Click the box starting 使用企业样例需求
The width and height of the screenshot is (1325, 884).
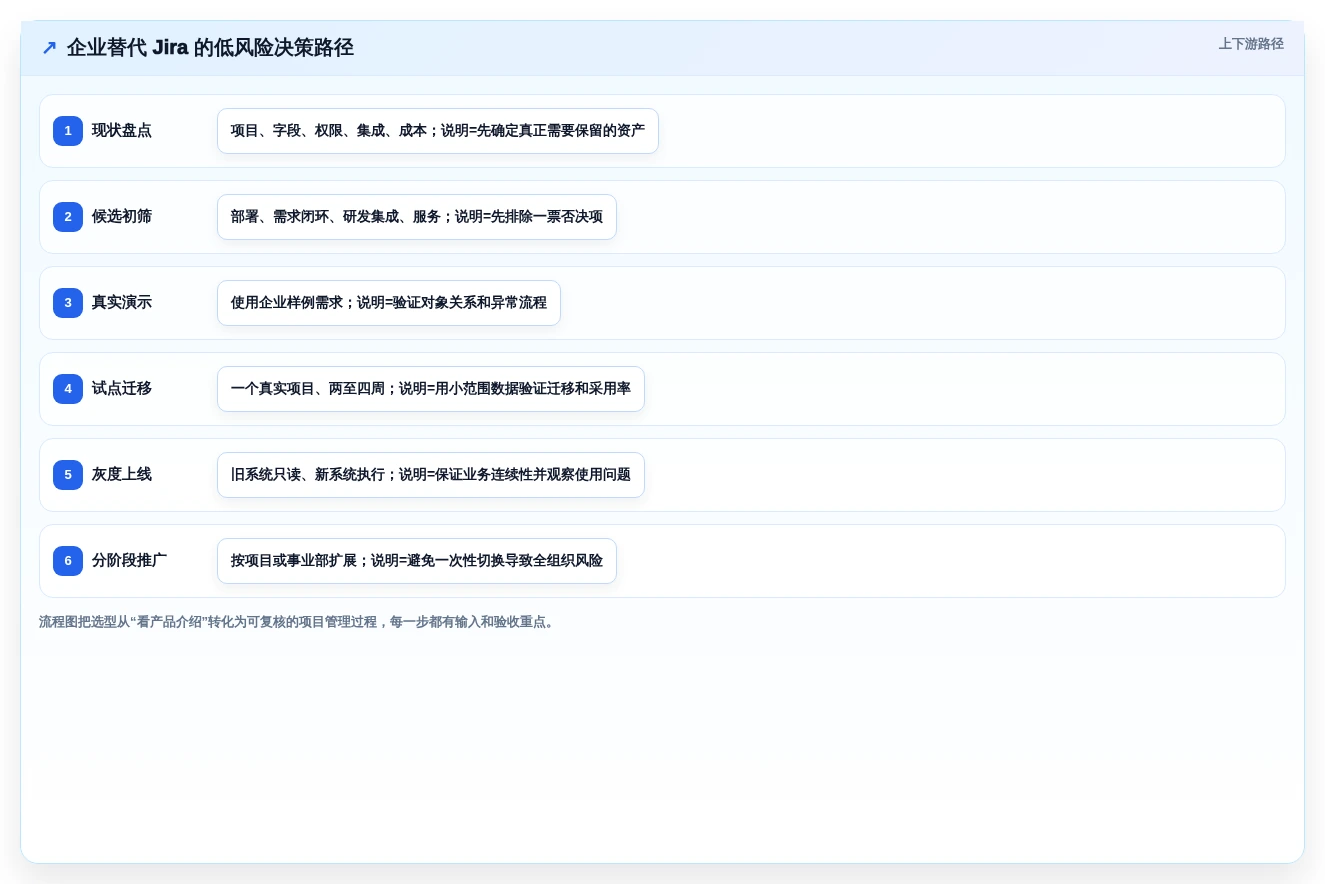(389, 303)
